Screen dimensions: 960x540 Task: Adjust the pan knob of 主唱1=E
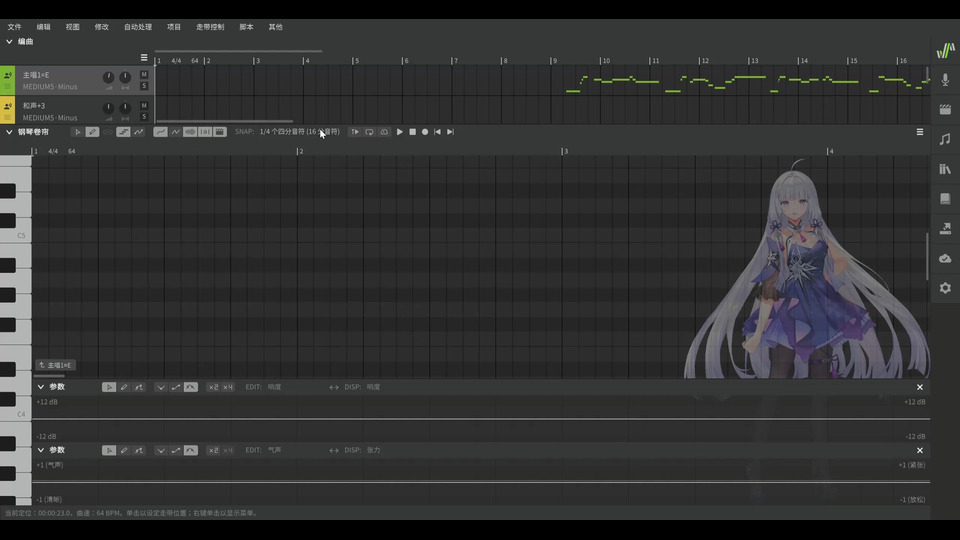[125, 77]
